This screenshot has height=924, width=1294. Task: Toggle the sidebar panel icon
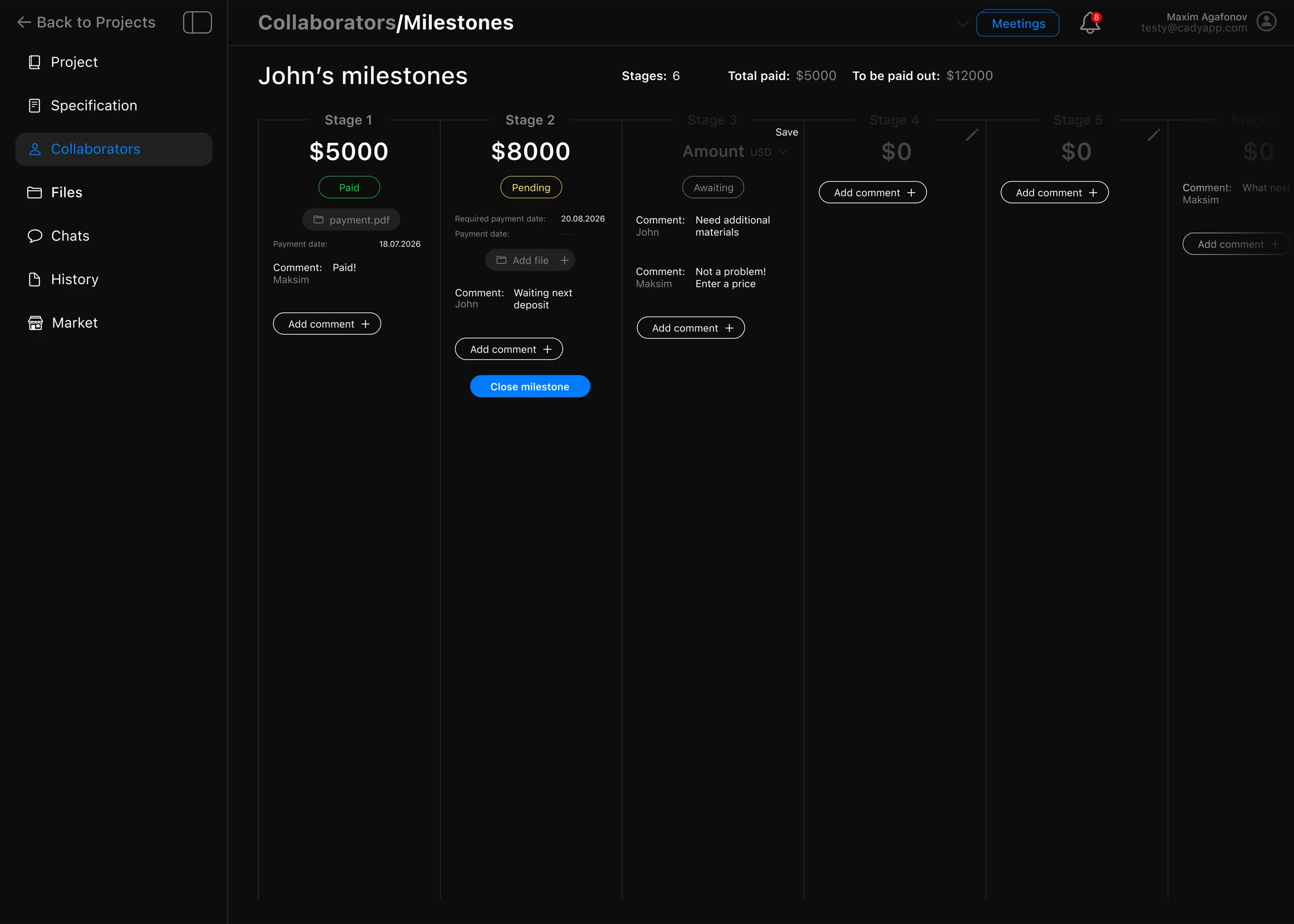coord(197,22)
